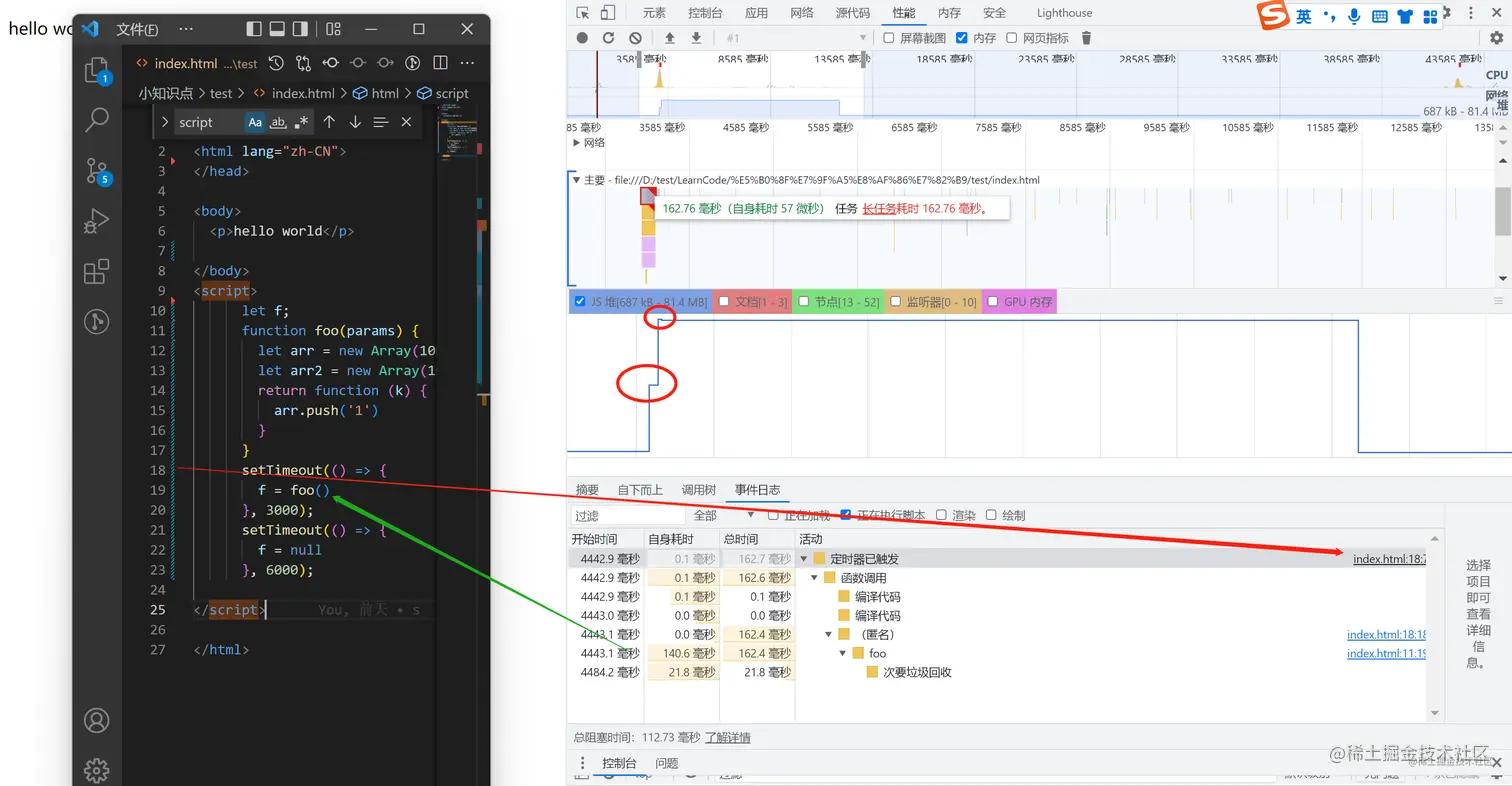Click 了解详情 link
This screenshot has height=786, width=1512.
pyautogui.click(x=728, y=737)
